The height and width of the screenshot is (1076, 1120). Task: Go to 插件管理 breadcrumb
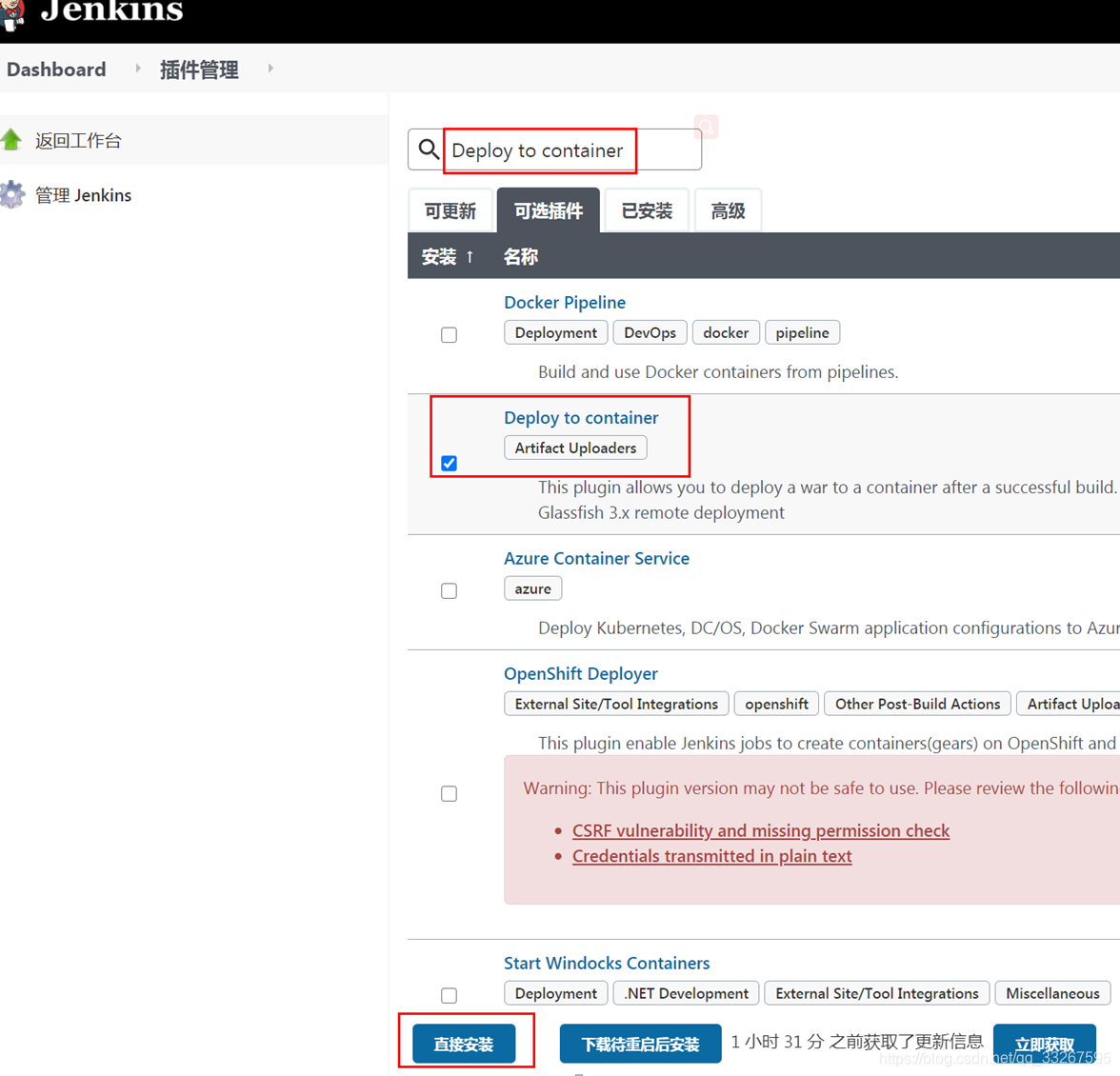click(x=199, y=70)
